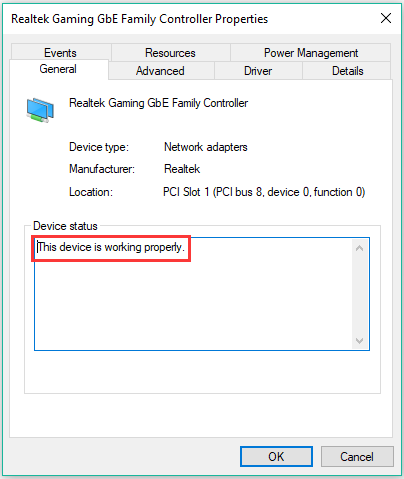Click the "Network adapters" device type value
404x479 pixels.
tap(206, 147)
